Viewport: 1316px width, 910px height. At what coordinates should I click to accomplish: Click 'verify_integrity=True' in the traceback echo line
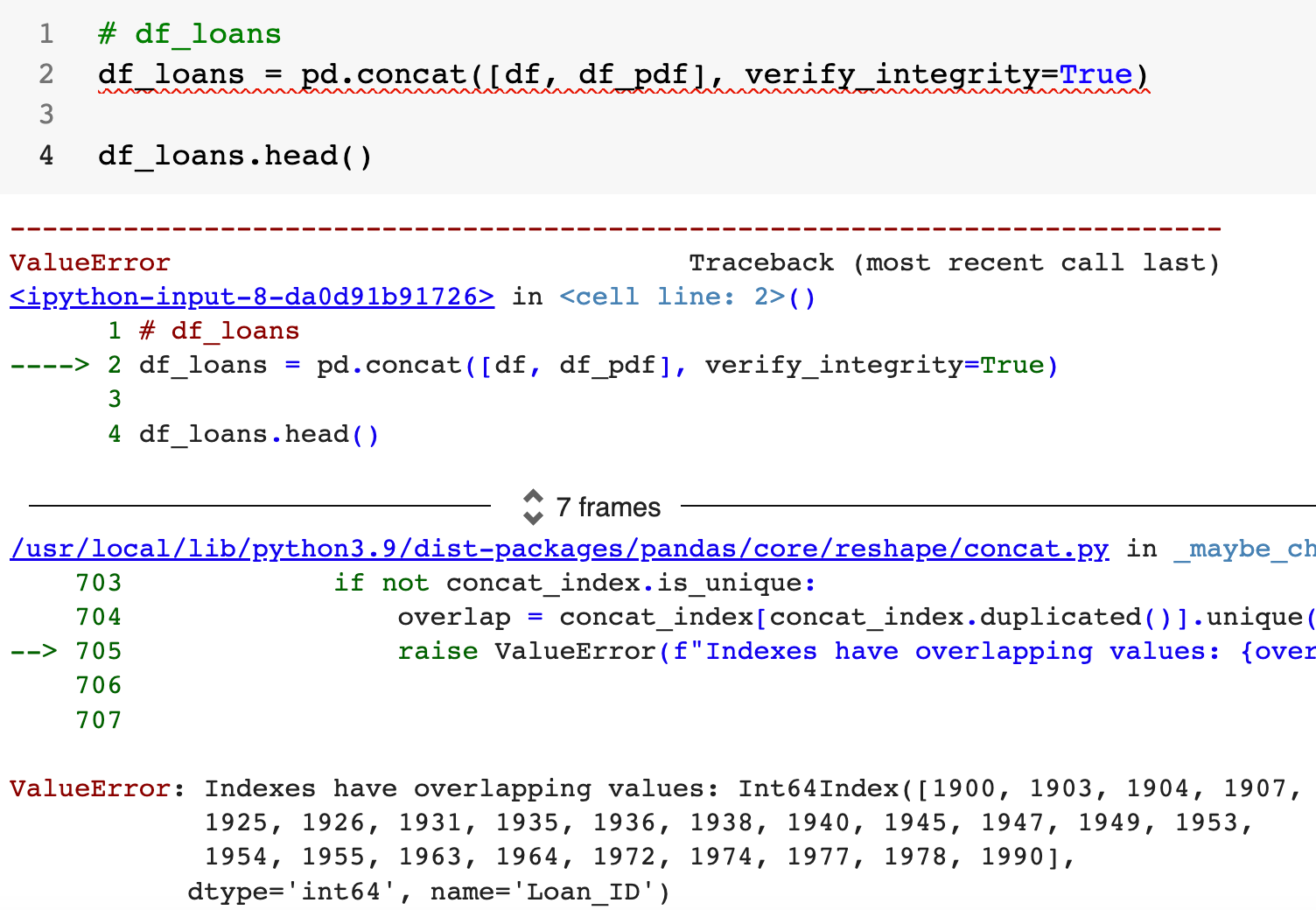[875, 365]
